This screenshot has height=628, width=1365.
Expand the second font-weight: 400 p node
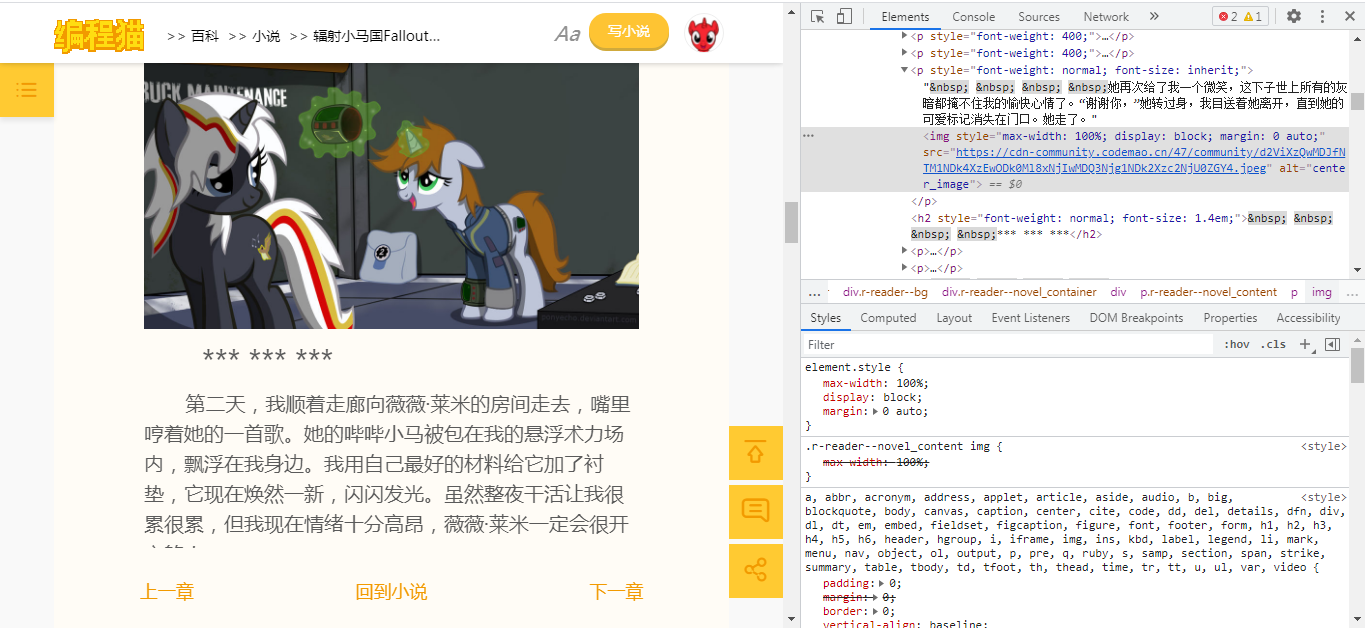[x=905, y=53]
